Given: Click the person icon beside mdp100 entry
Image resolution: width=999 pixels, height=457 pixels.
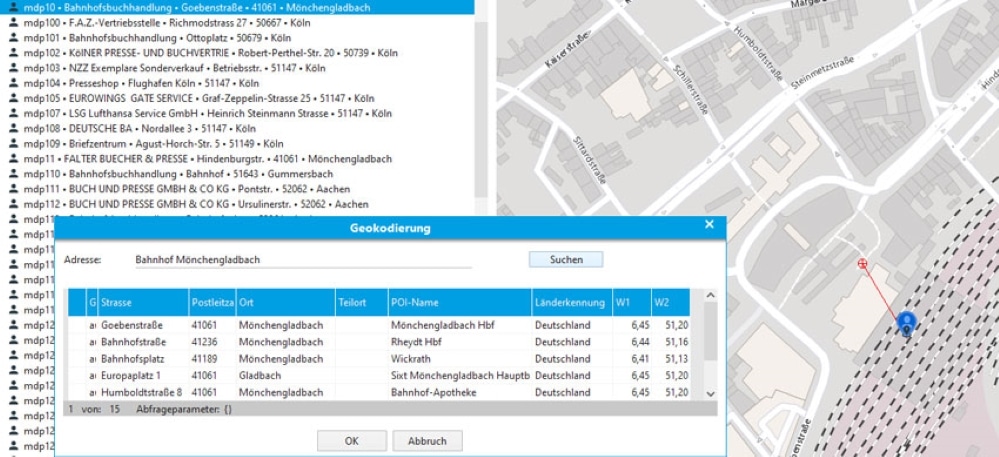Looking at the screenshot, I should pyautogui.click(x=14, y=21).
